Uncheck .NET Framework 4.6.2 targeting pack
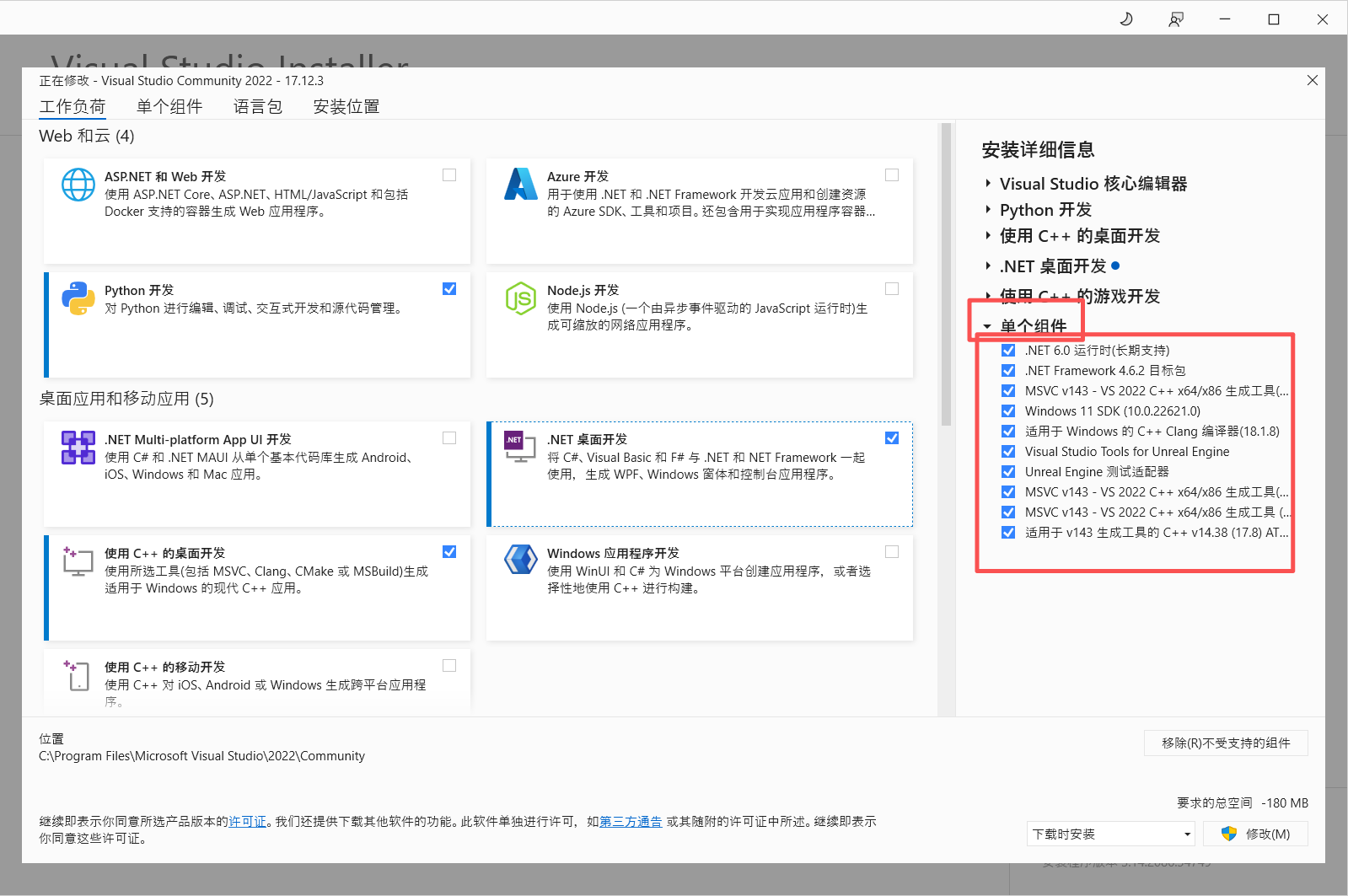This screenshot has height=896, width=1348. pos(1008,371)
